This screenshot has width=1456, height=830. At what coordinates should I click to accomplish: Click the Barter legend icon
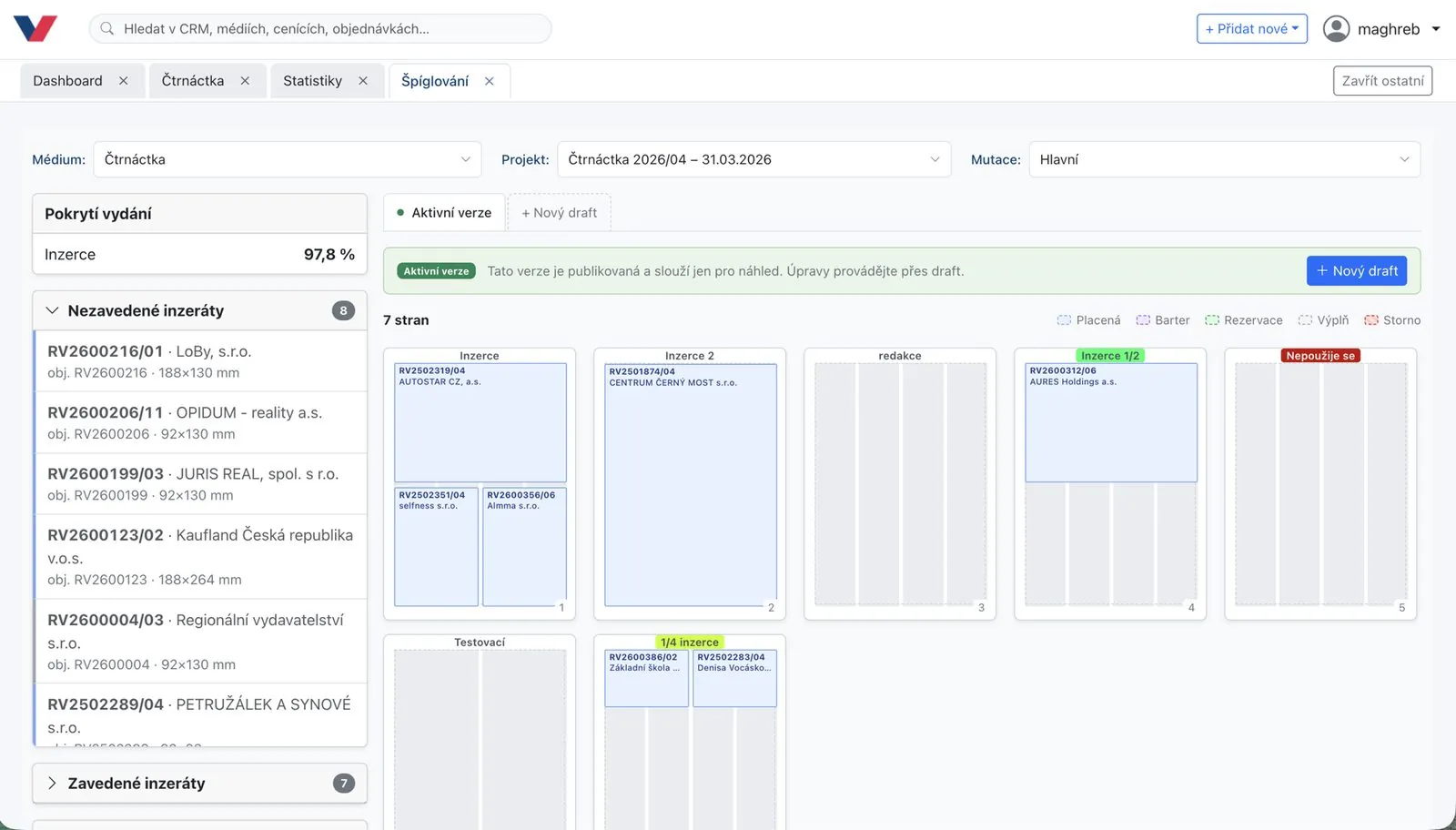tap(1143, 320)
